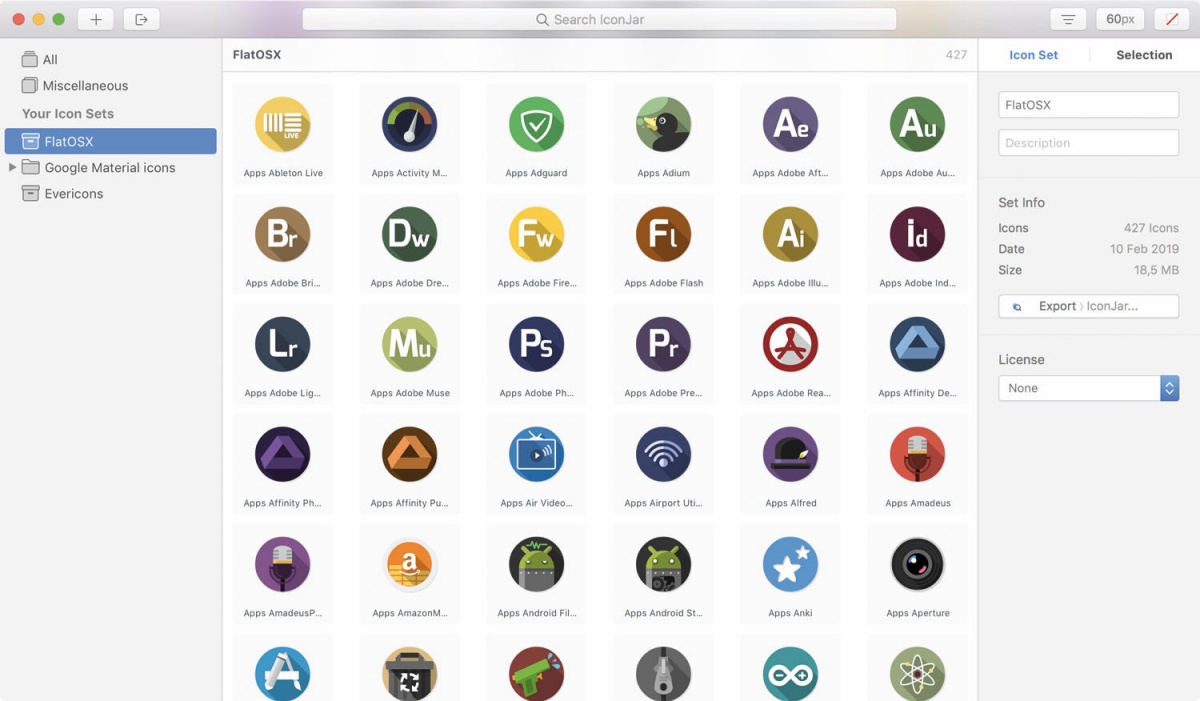
Task: Select the Apps Ableton Live icon
Action: click(283, 124)
